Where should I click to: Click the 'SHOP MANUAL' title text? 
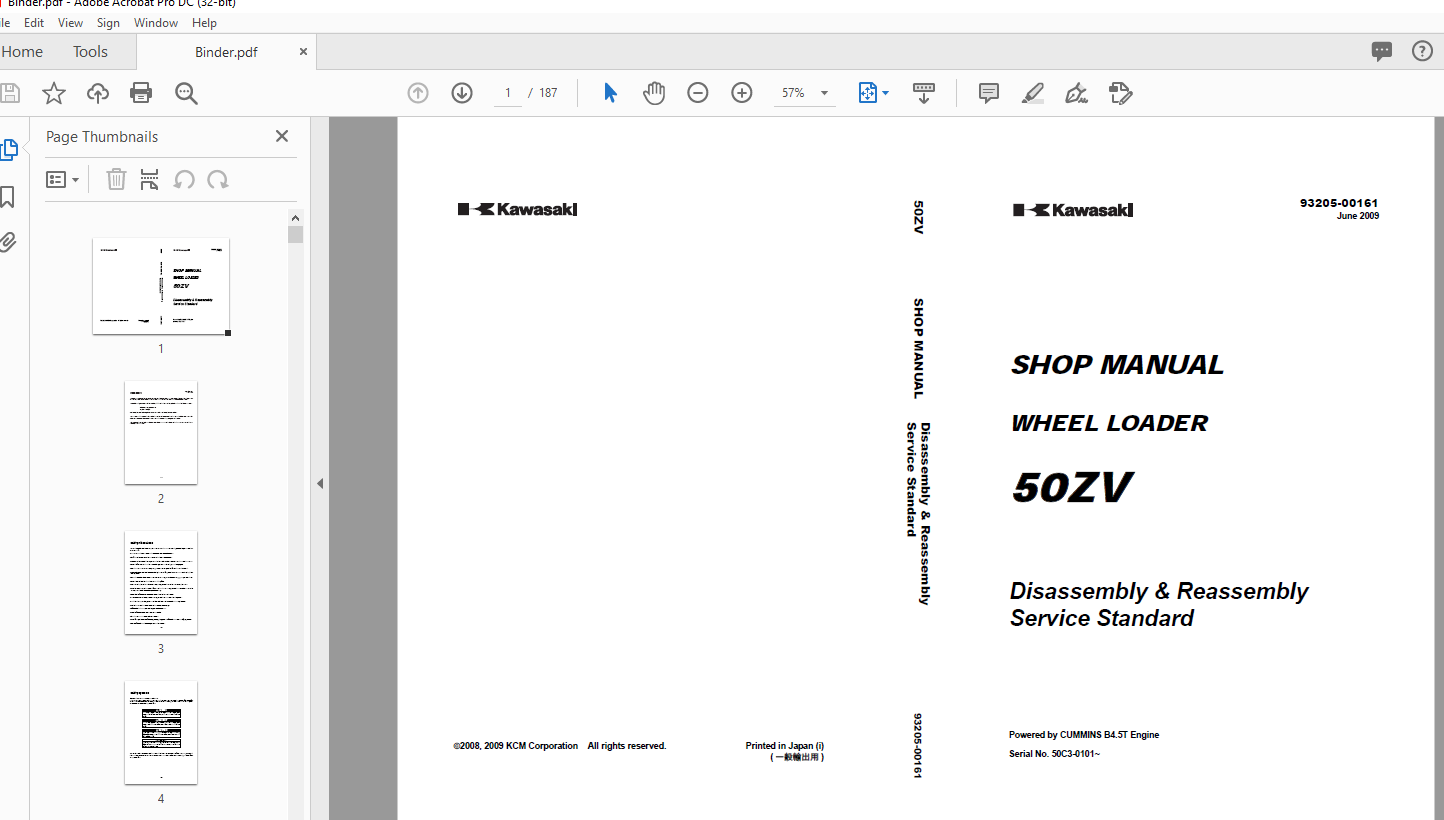(x=1117, y=365)
